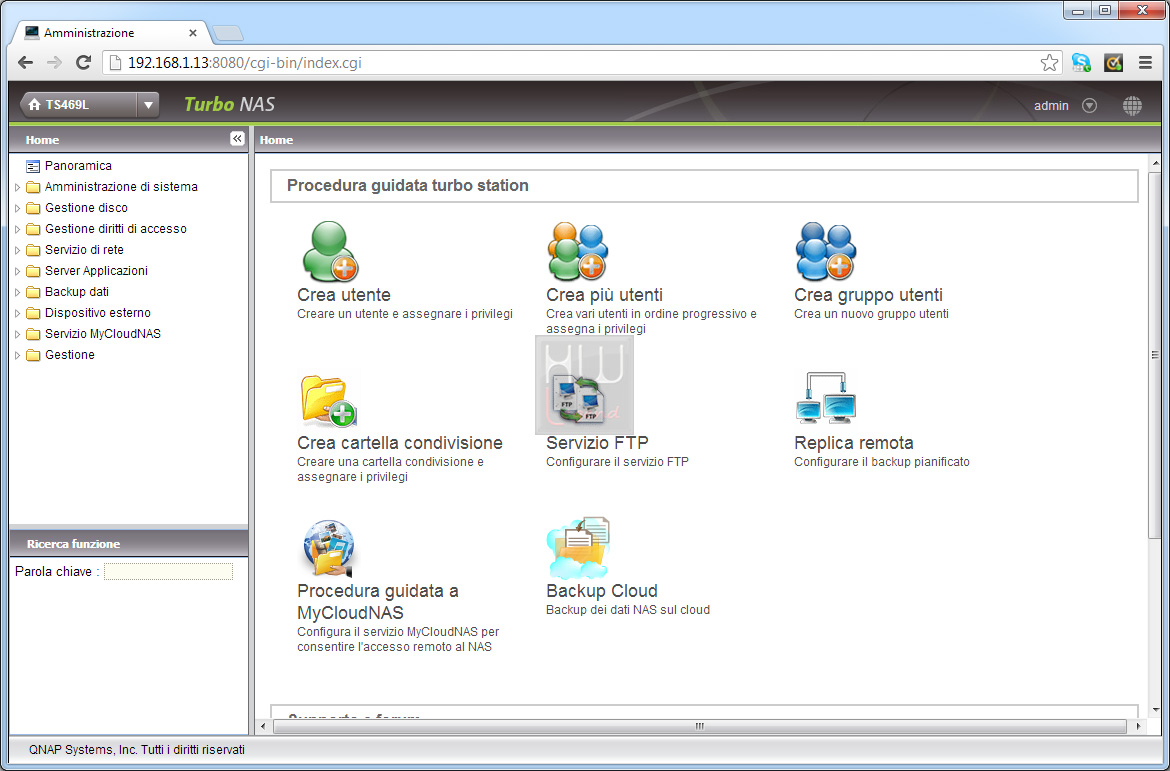Viewport: 1170px width, 771px height.
Task: Open the Crea gruppo utenti link
Action: tap(869, 295)
